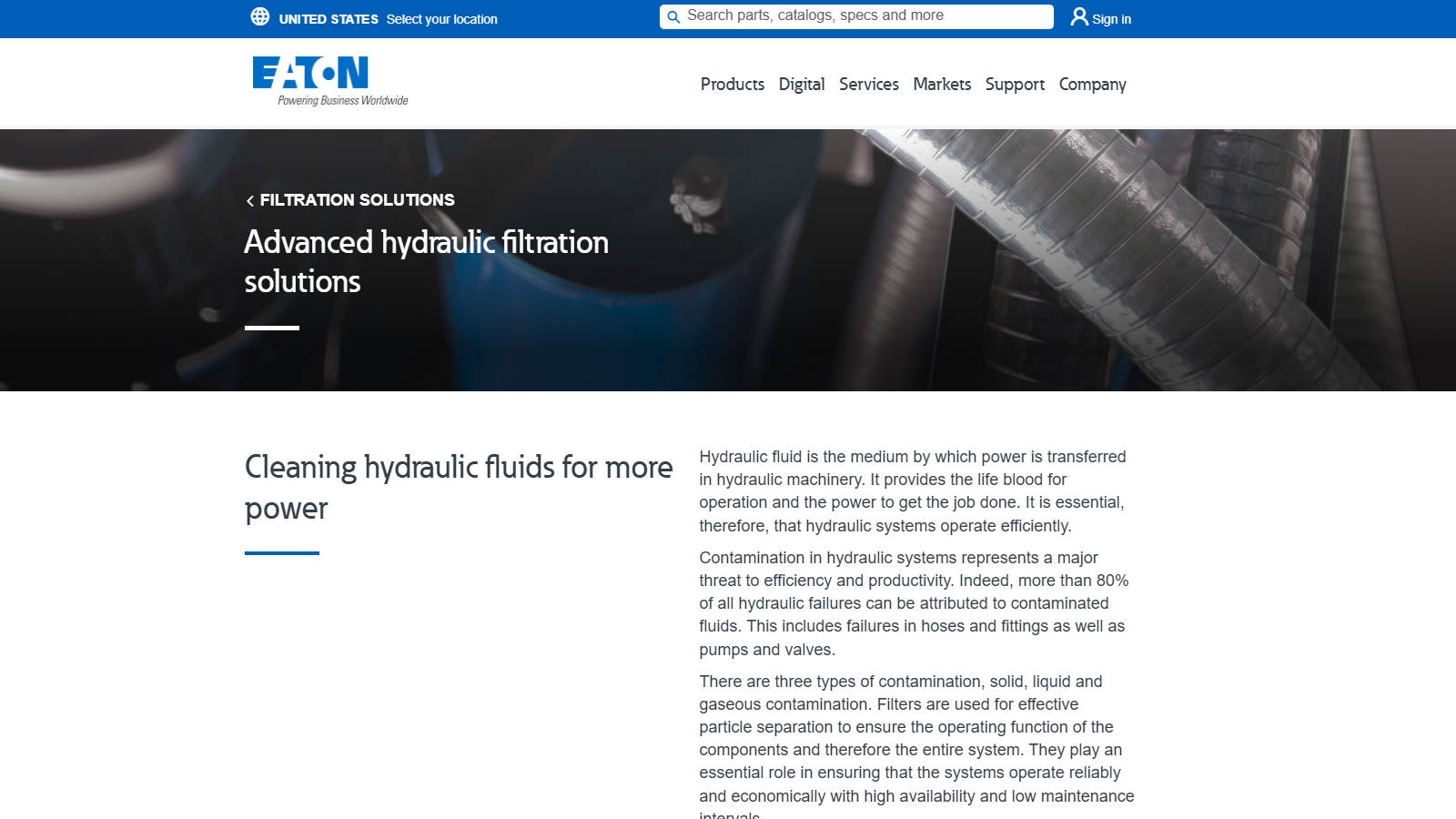The width and height of the screenshot is (1456, 819).
Task: Expand the Services navigation item
Action: [x=868, y=85]
